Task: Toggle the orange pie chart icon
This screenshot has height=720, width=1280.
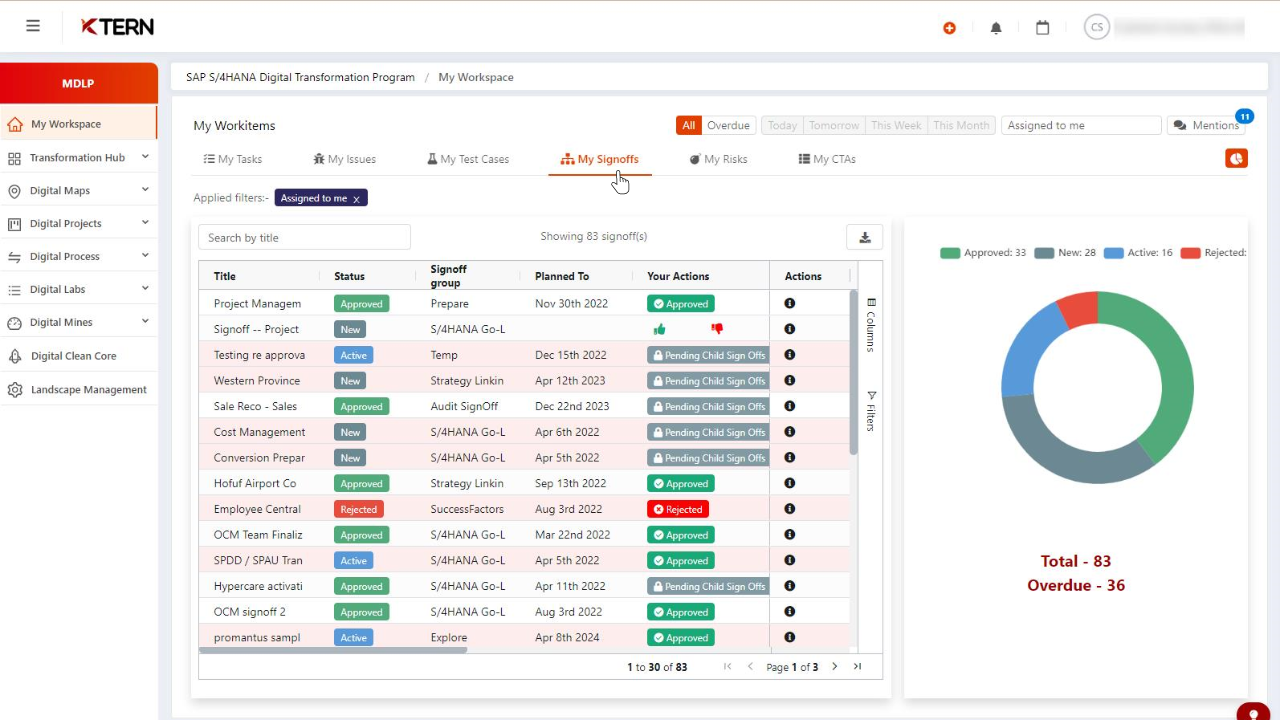Action: [x=1236, y=159]
